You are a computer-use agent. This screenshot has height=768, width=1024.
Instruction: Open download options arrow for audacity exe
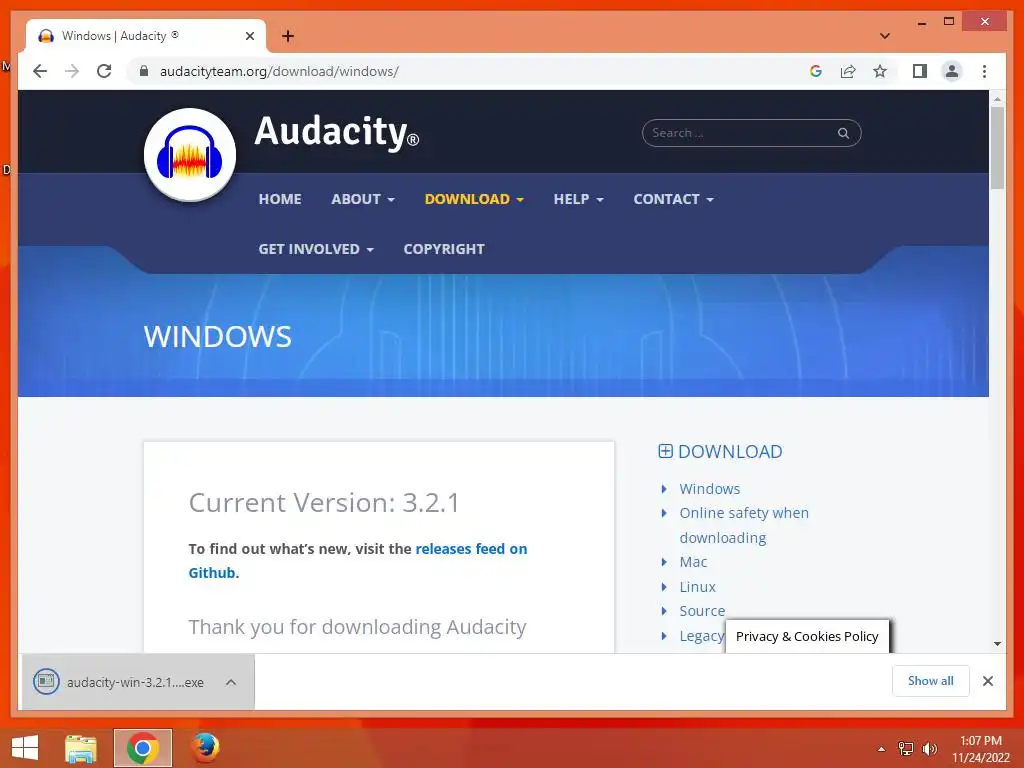(x=231, y=682)
